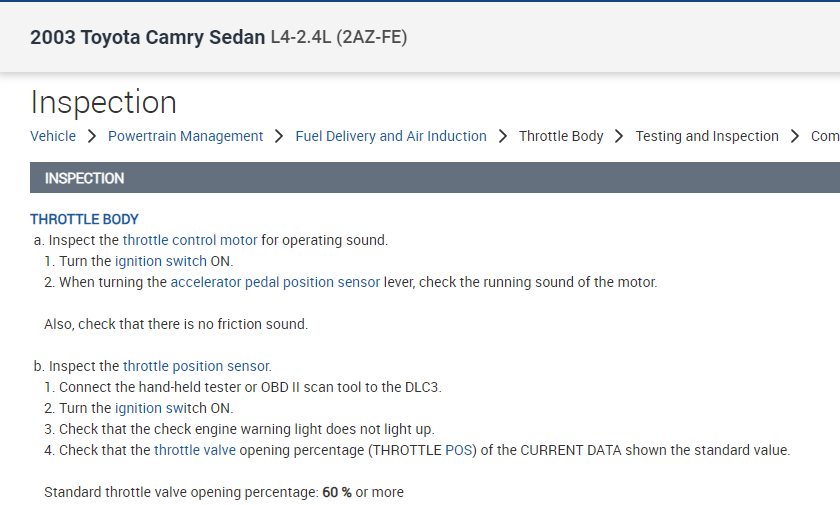Go to Powertrain Management breadcrumb
The width and height of the screenshot is (840, 505).
tap(185, 136)
